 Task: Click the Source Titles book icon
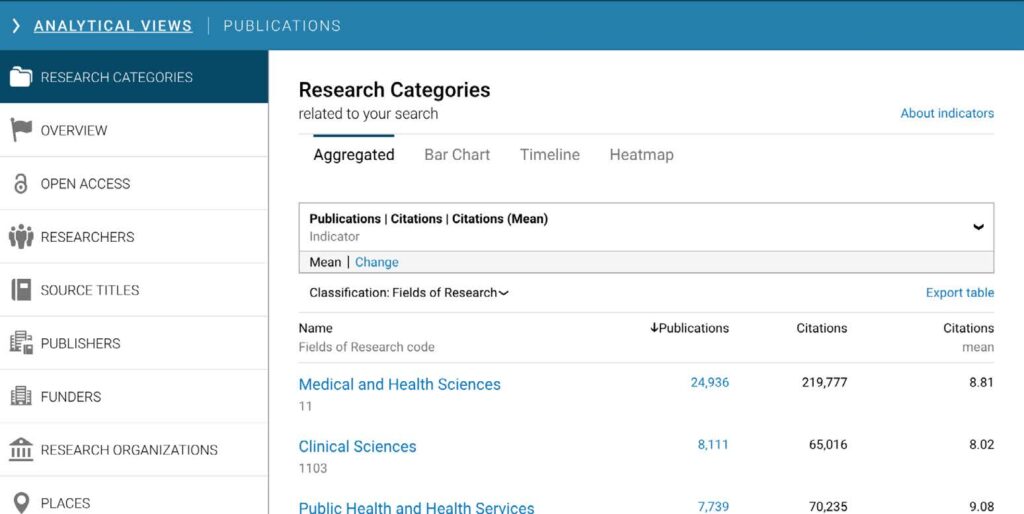(x=20, y=290)
